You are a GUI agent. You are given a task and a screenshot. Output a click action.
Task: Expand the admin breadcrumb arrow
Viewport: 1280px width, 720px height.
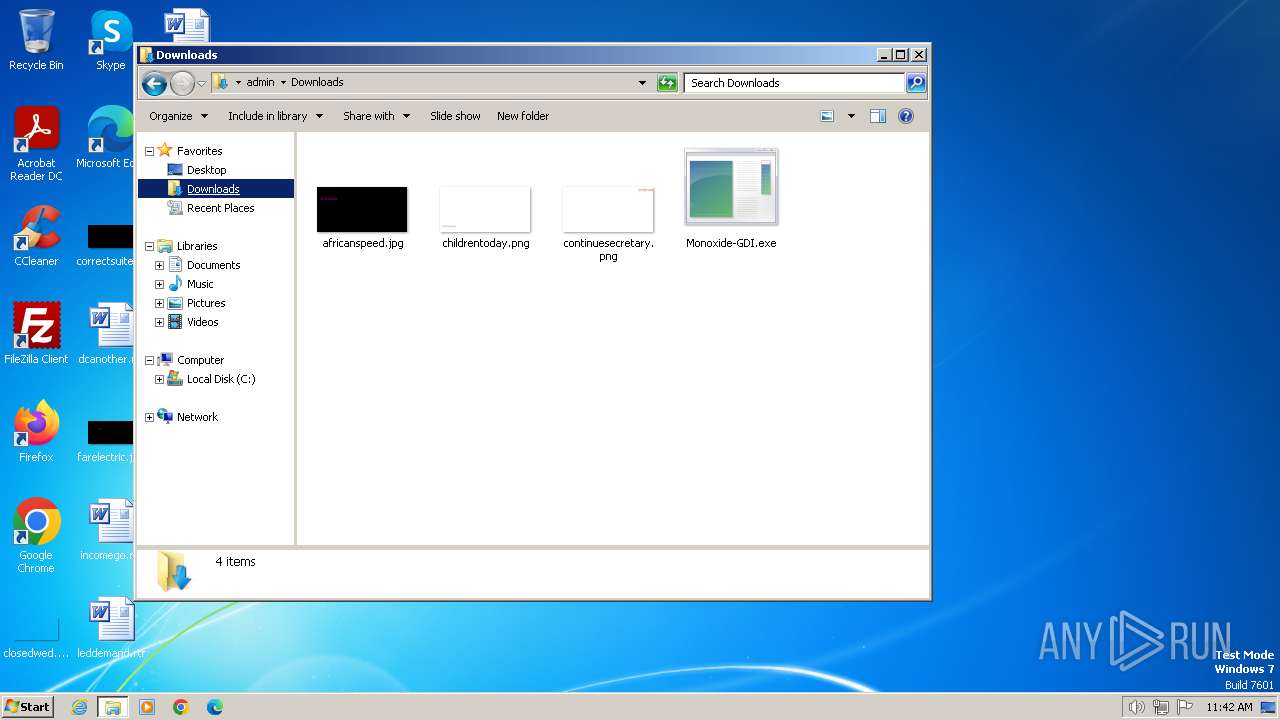pyautogui.click(x=238, y=82)
